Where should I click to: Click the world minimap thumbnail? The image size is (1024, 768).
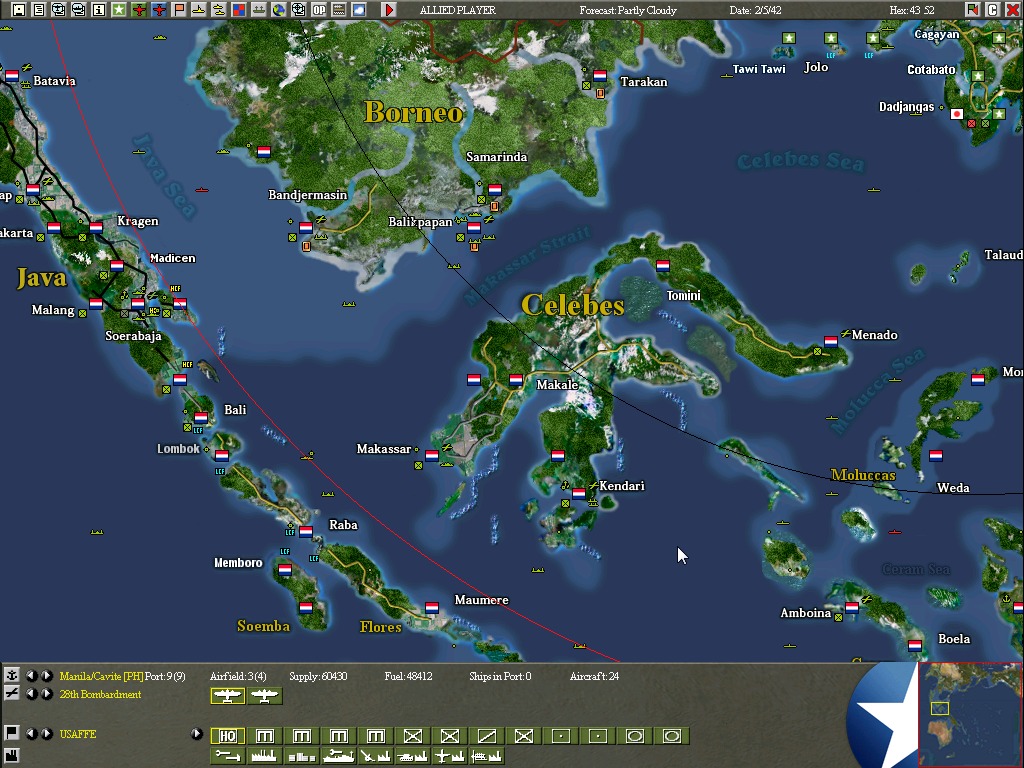(x=970, y=715)
